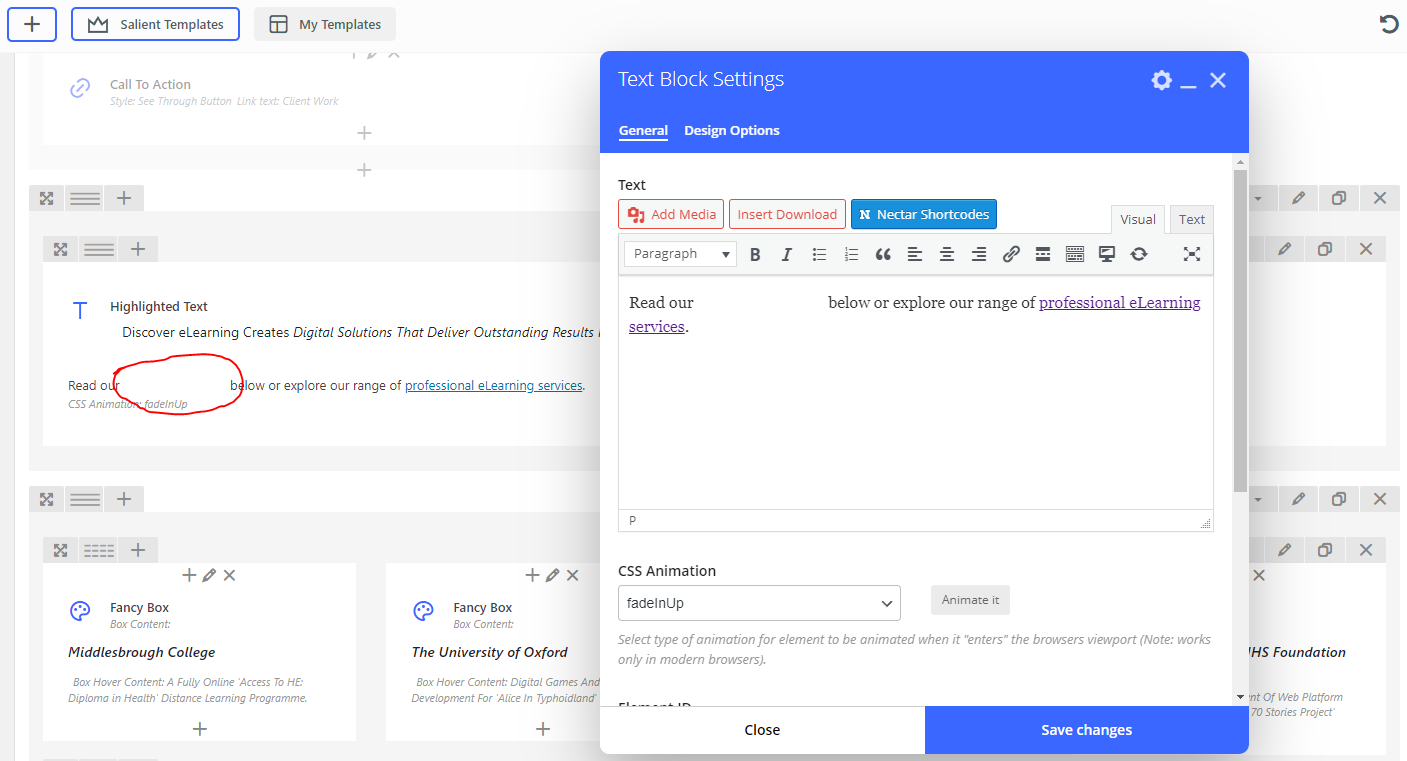Screen dimensions: 1407x761
Task: Open Salient Templates
Action: click(x=155, y=24)
